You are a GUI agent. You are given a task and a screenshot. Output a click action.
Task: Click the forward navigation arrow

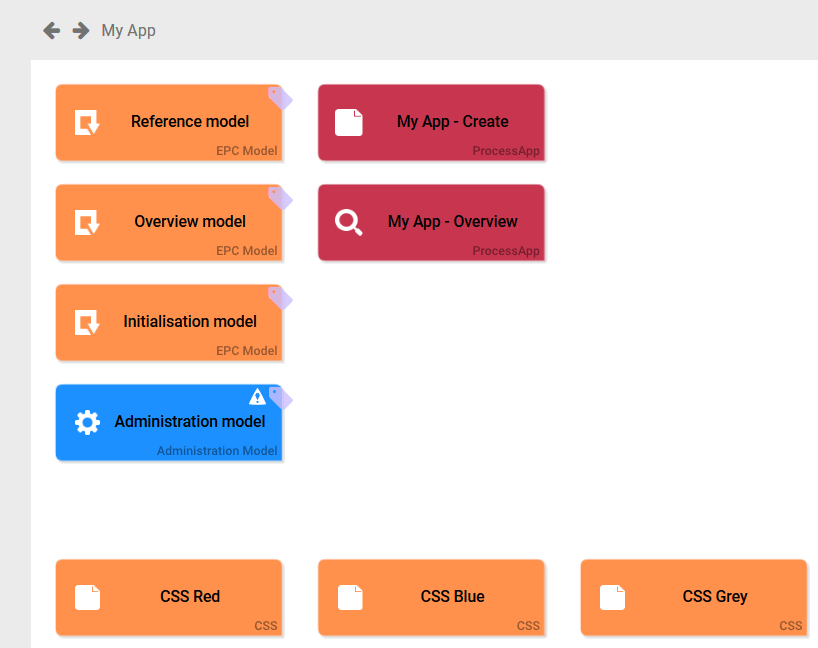pyautogui.click(x=79, y=31)
